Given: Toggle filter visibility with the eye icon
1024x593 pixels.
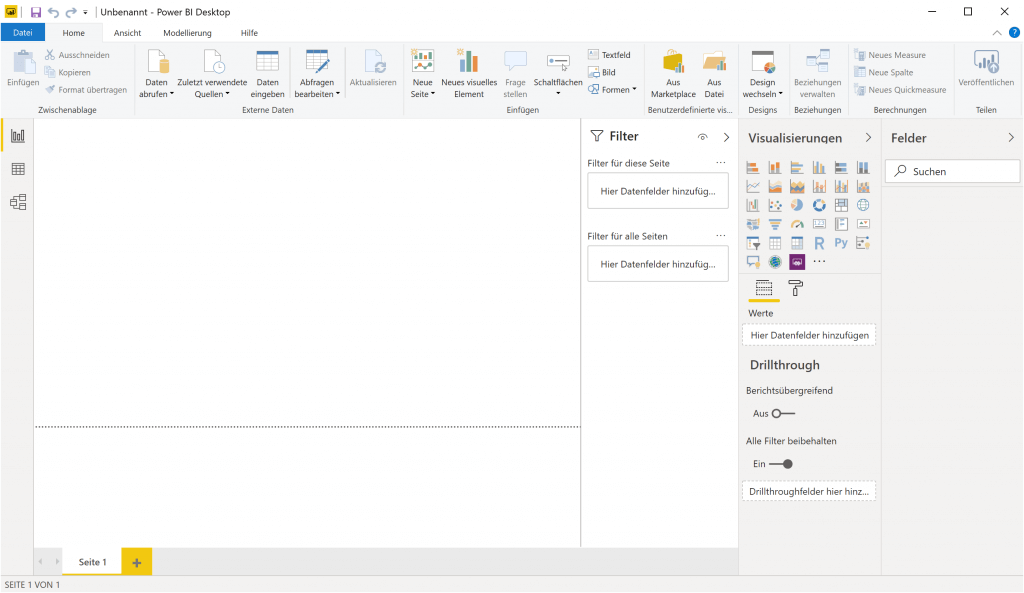Looking at the screenshot, I should (x=702, y=137).
